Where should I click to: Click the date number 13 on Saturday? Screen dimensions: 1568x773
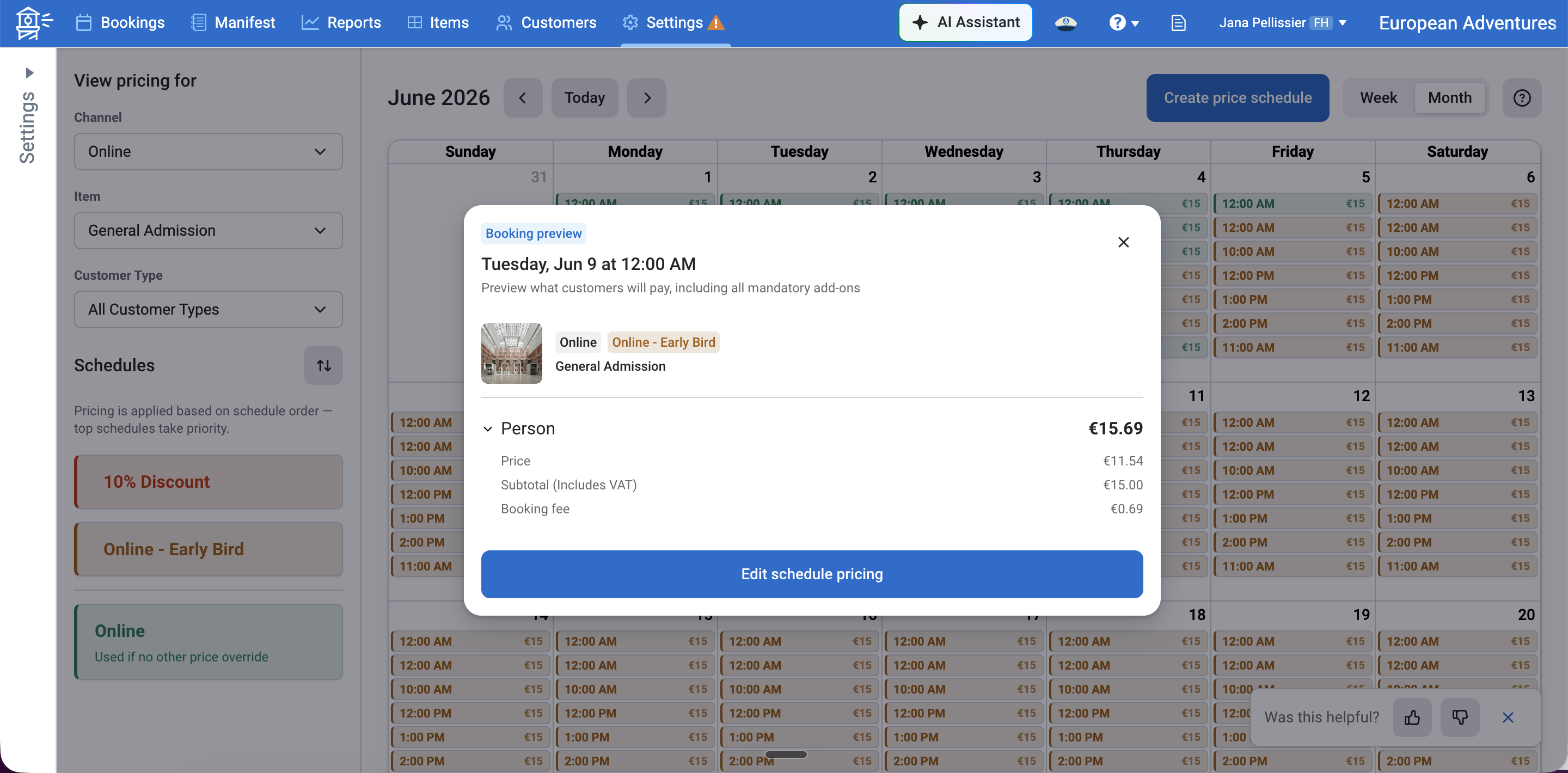[x=1526, y=396]
